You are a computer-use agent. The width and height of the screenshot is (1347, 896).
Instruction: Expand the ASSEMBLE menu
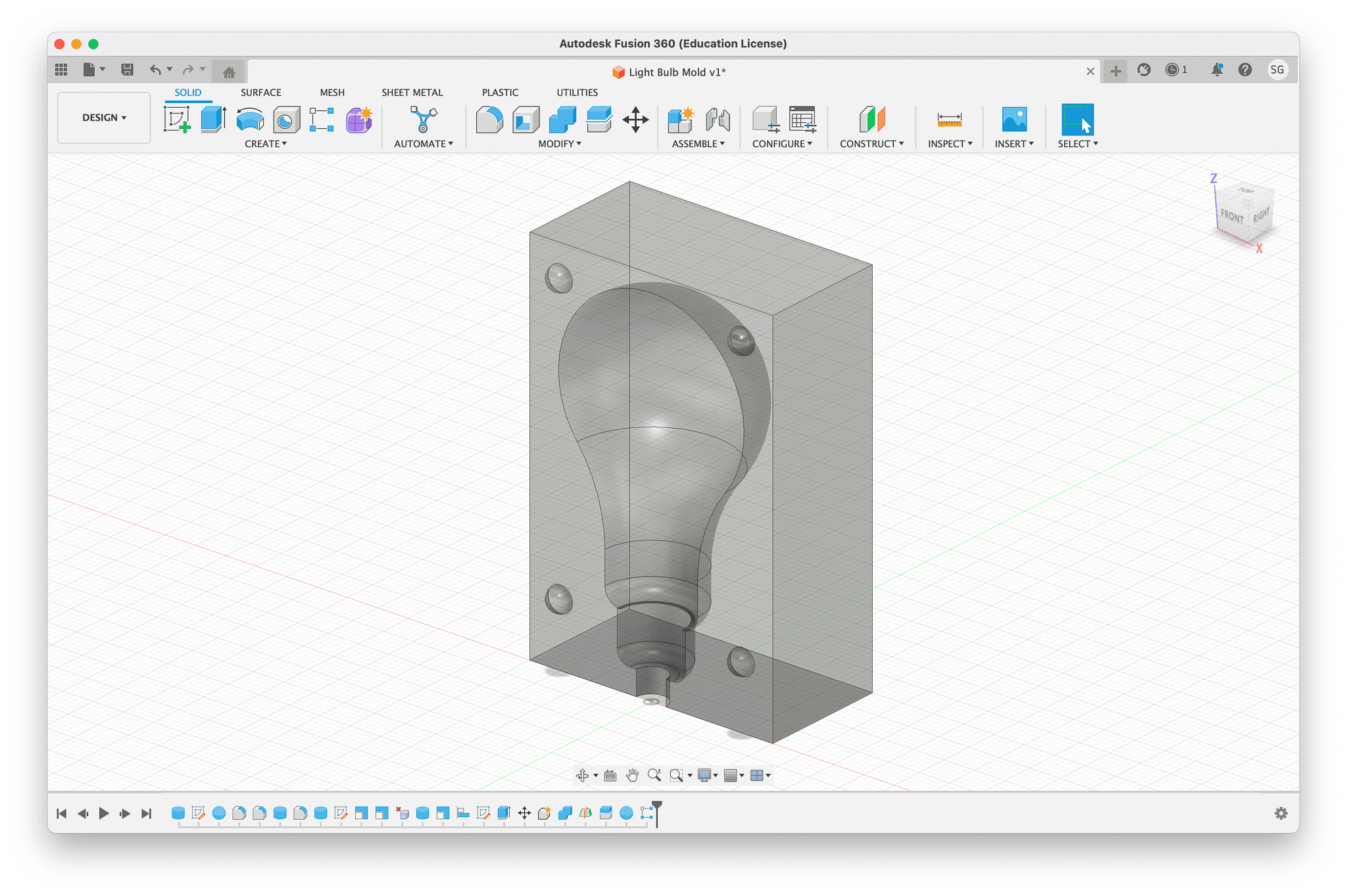[698, 144]
